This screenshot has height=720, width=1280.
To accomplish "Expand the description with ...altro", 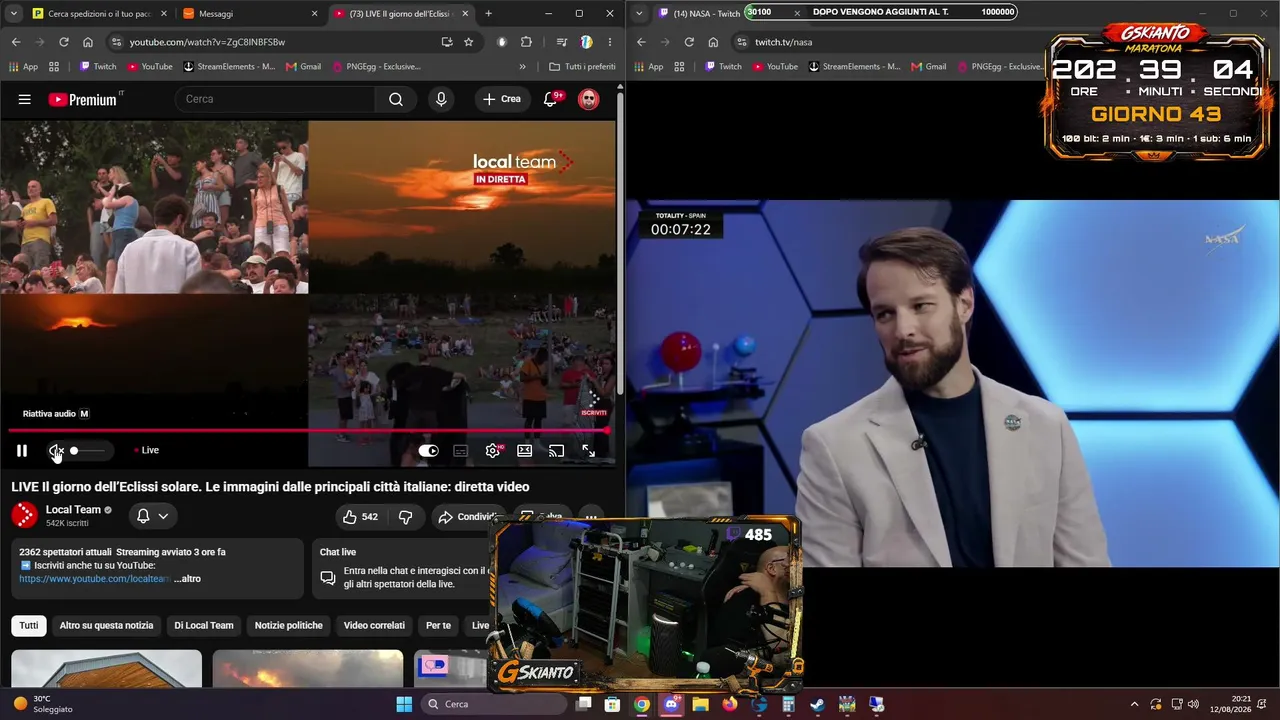I will tap(187, 579).
